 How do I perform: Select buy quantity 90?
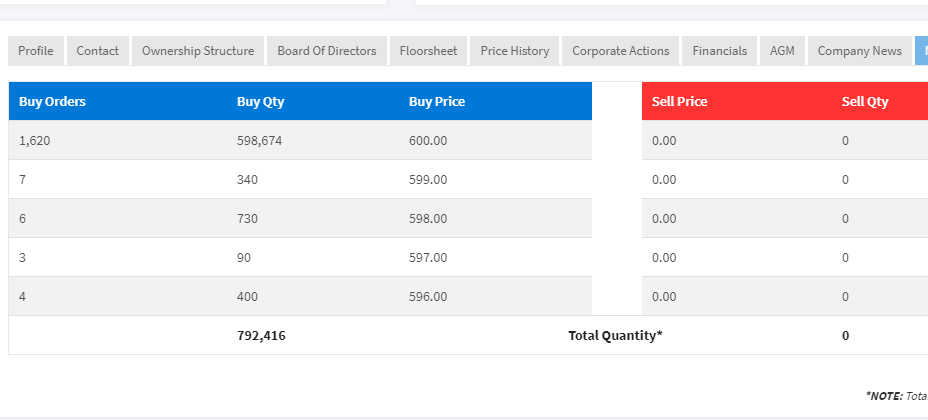244,258
